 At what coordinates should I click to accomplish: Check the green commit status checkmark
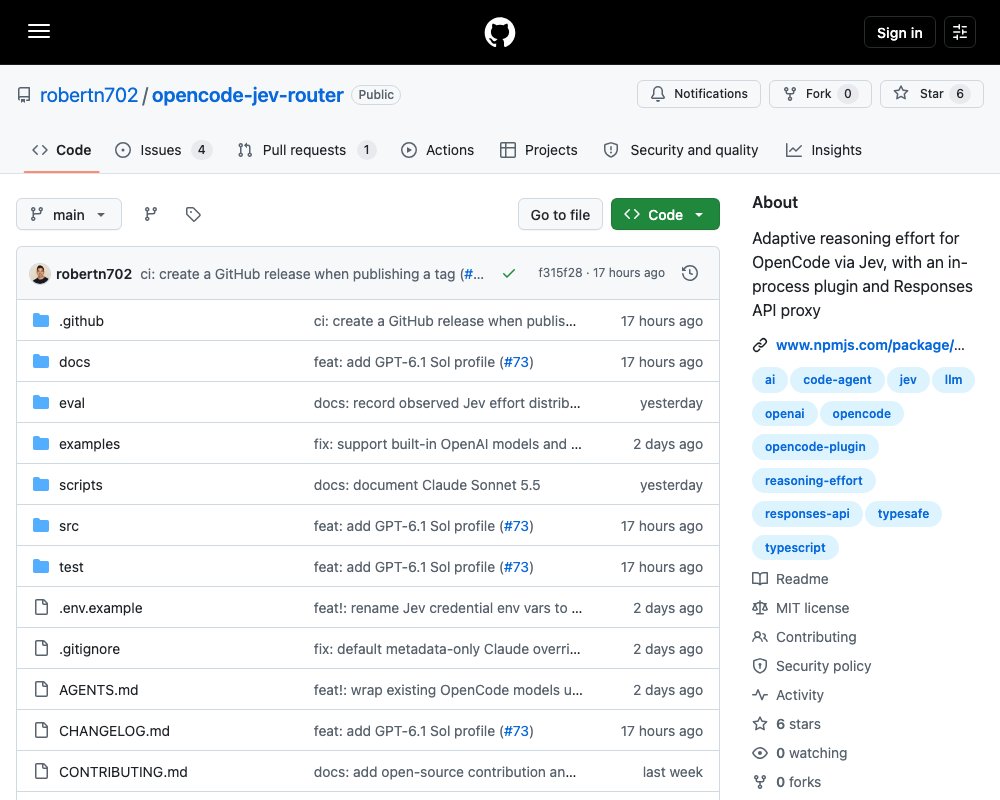click(508, 274)
